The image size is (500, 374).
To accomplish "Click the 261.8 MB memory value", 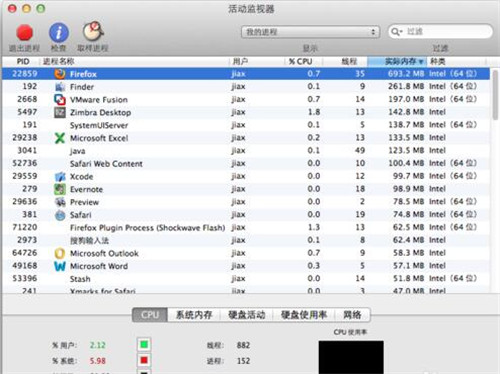I will point(406,86).
